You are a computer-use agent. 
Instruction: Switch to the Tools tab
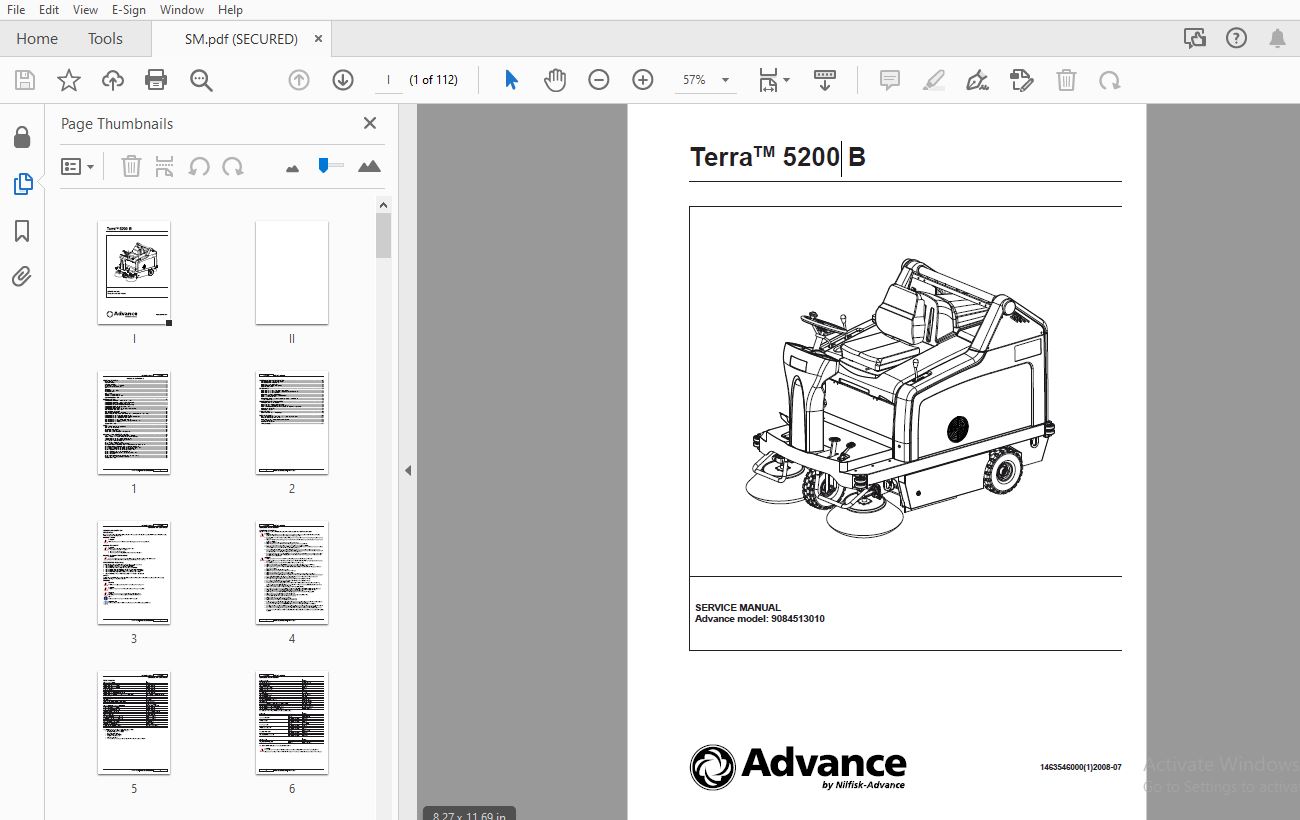(x=105, y=39)
